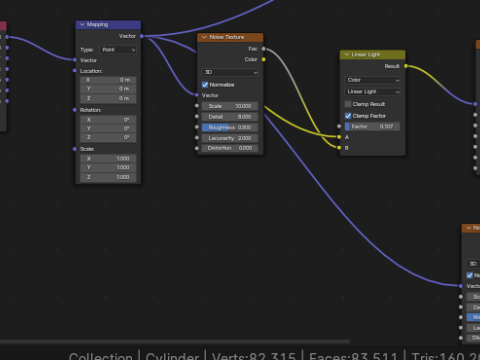This screenshot has width=480, height=360.
Task: Click the Mapping Rotation Y field
Action: [x=108, y=128]
